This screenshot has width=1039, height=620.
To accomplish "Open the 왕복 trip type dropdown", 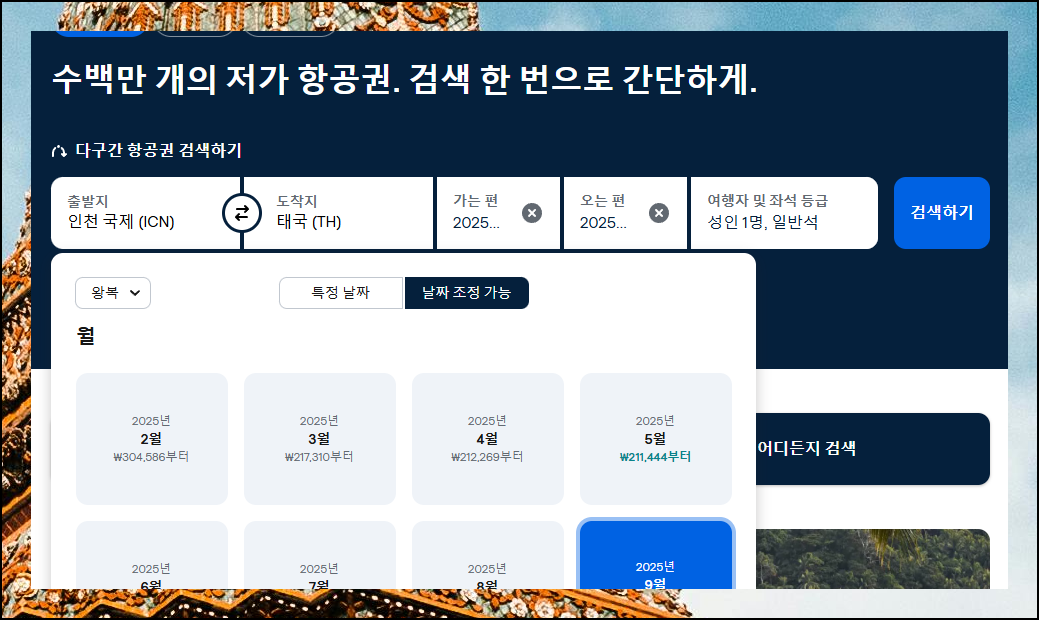I will tap(113, 293).
